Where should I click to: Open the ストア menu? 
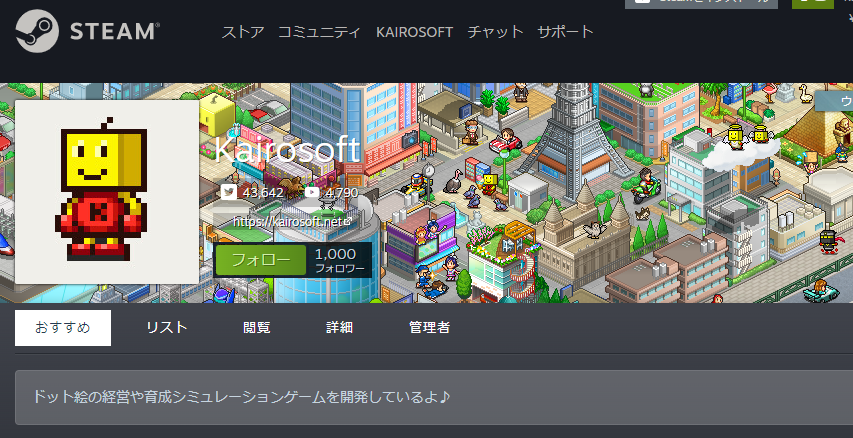coord(243,32)
